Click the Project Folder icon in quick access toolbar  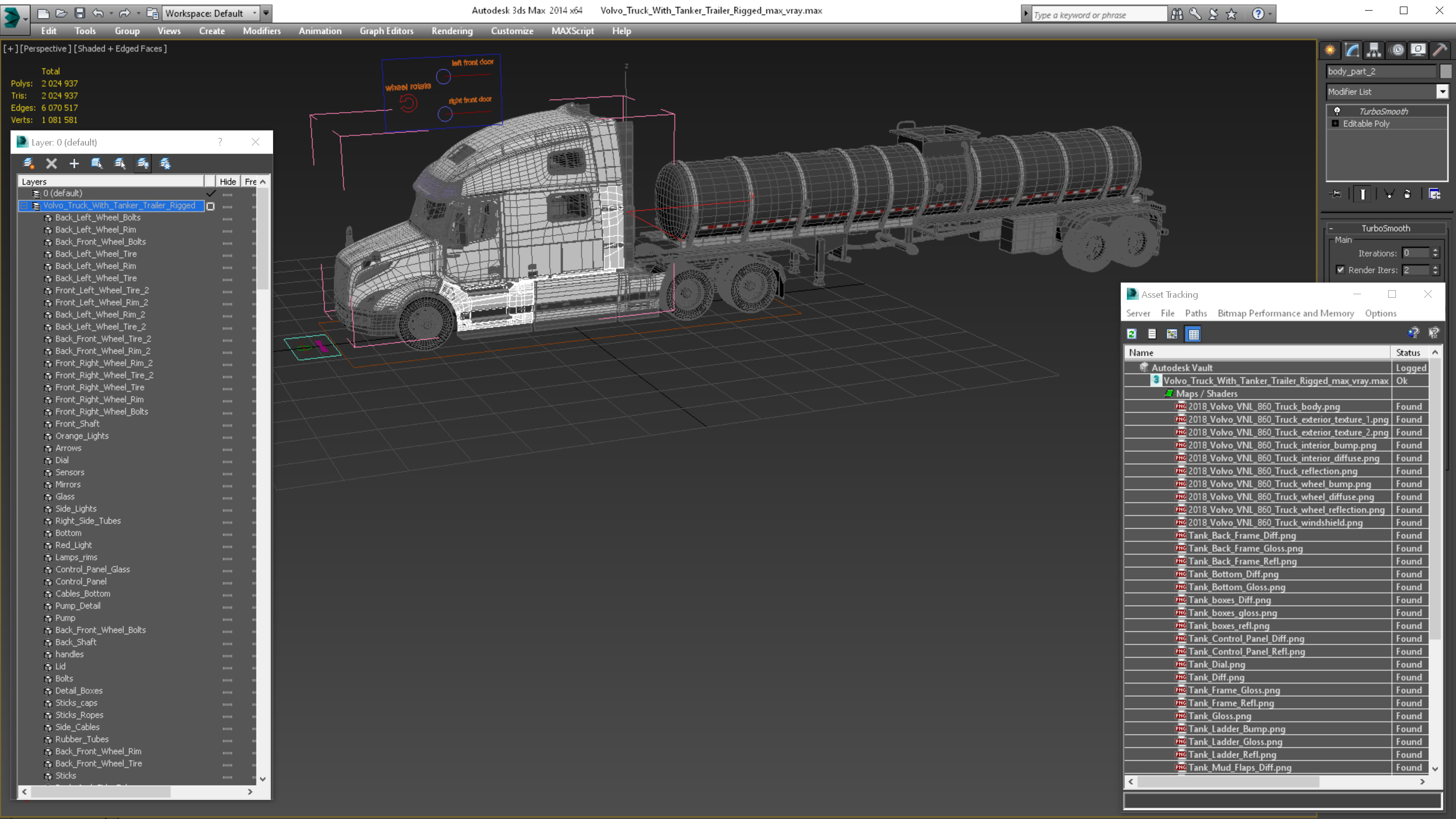[152, 13]
